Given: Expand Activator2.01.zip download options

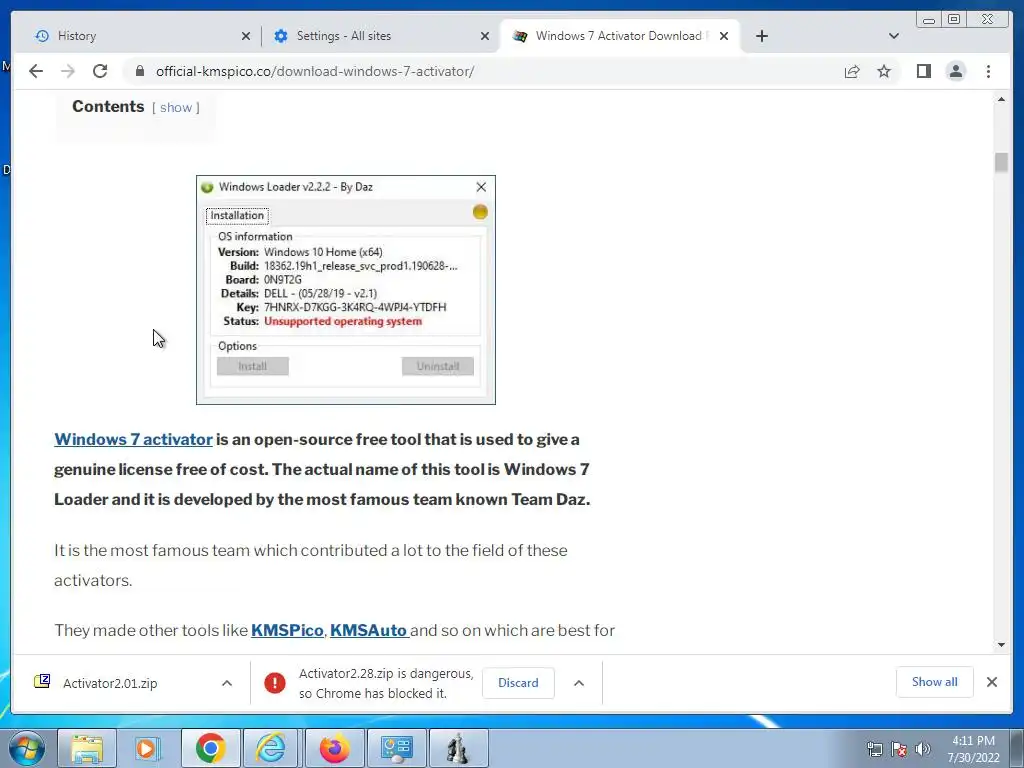Looking at the screenshot, I should point(227,683).
